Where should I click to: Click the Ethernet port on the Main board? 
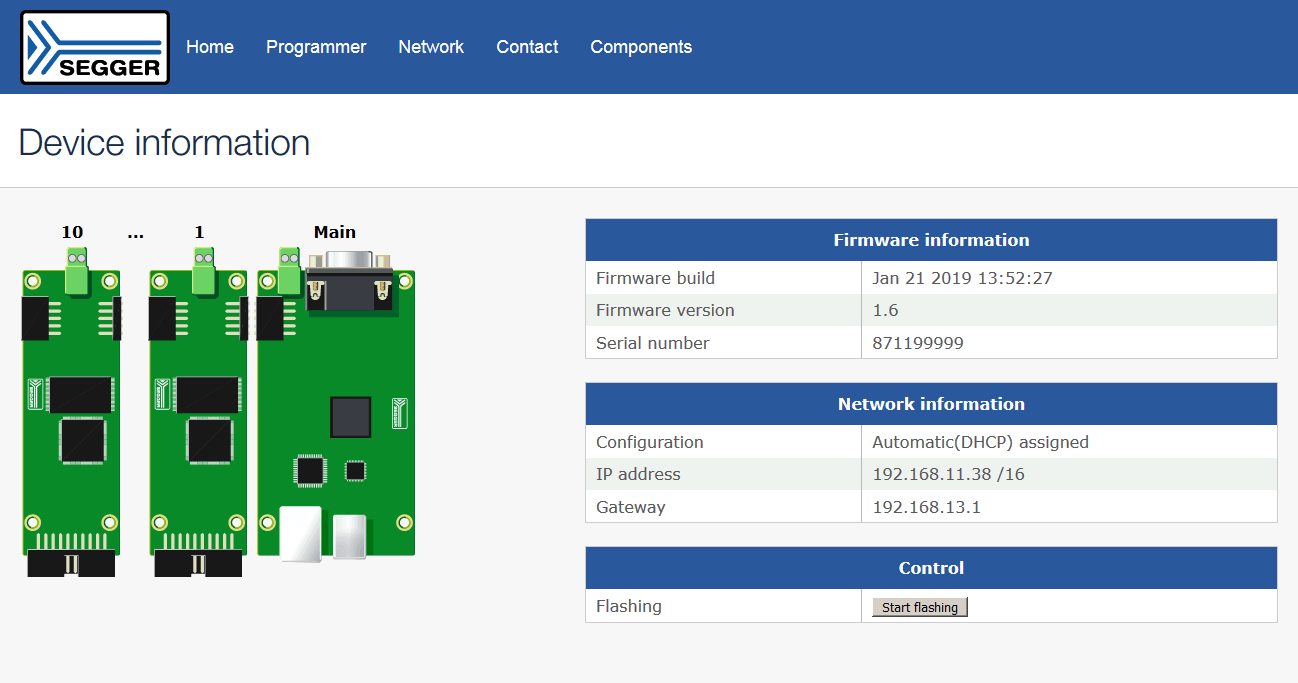point(302,533)
